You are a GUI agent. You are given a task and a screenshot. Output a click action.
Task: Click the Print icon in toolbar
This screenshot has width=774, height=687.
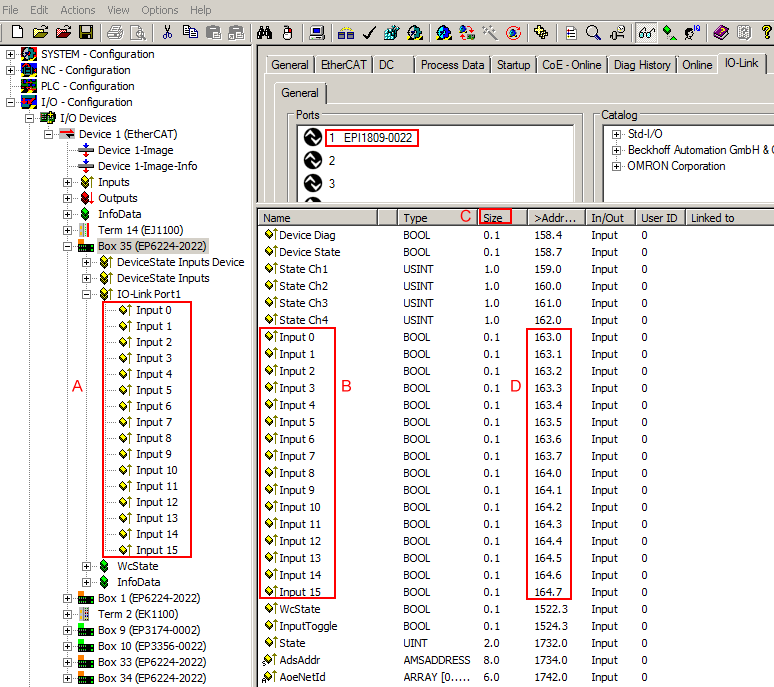[115, 33]
